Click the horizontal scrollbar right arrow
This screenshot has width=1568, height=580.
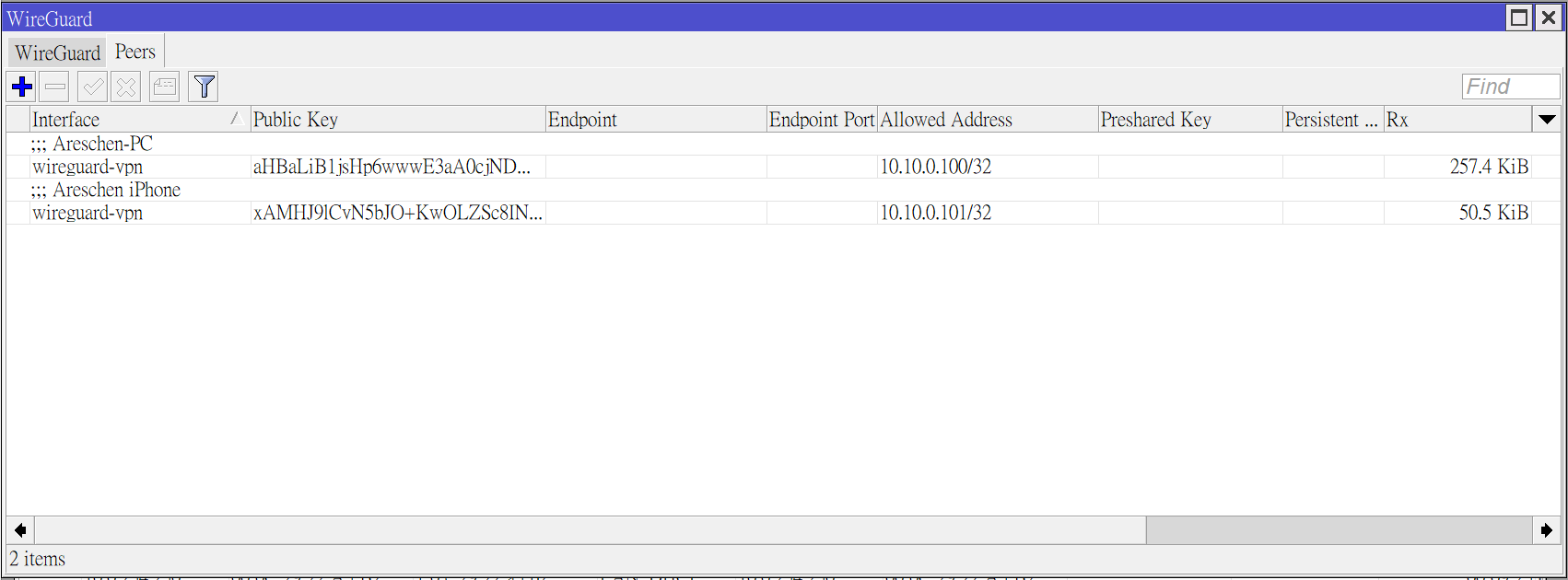click(1547, 530)
